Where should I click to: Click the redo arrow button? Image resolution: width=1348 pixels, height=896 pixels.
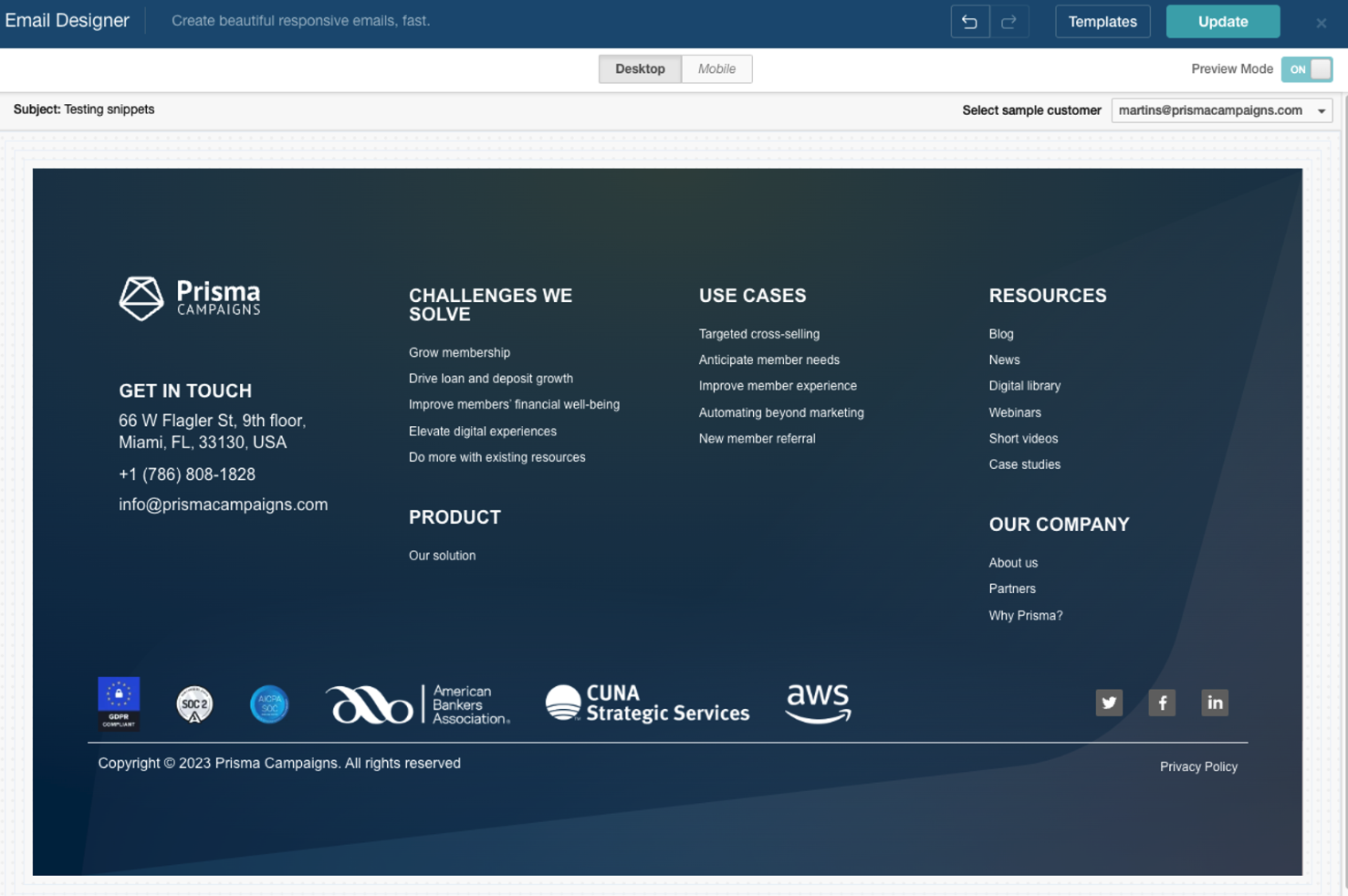point(1008,21)
